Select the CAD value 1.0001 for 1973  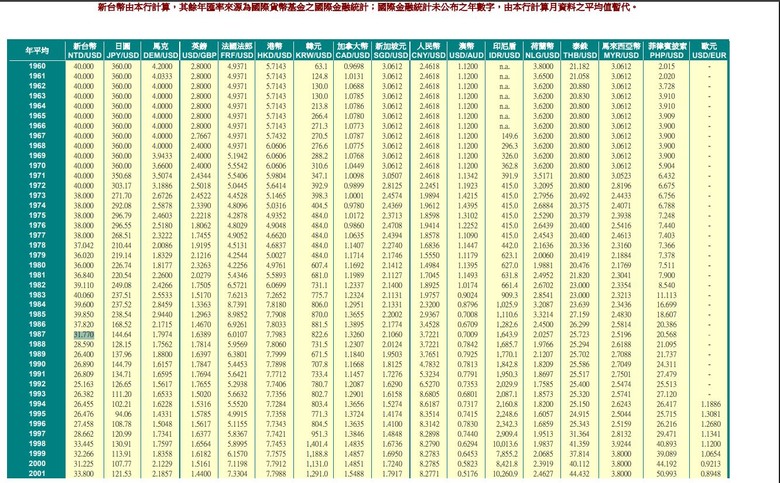point(354,195)
